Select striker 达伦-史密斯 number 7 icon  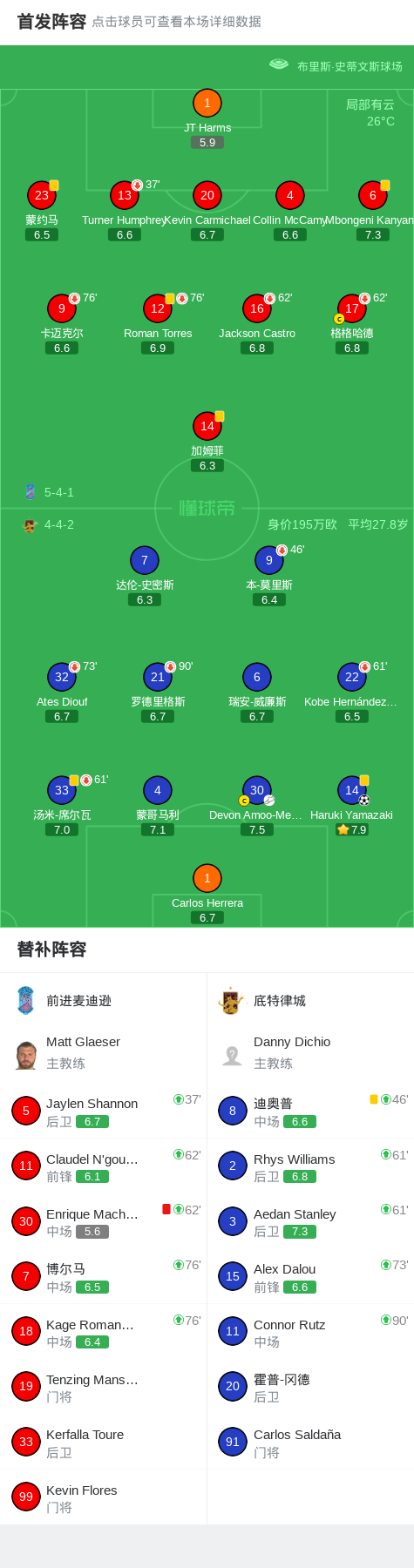tap(145, 560)
